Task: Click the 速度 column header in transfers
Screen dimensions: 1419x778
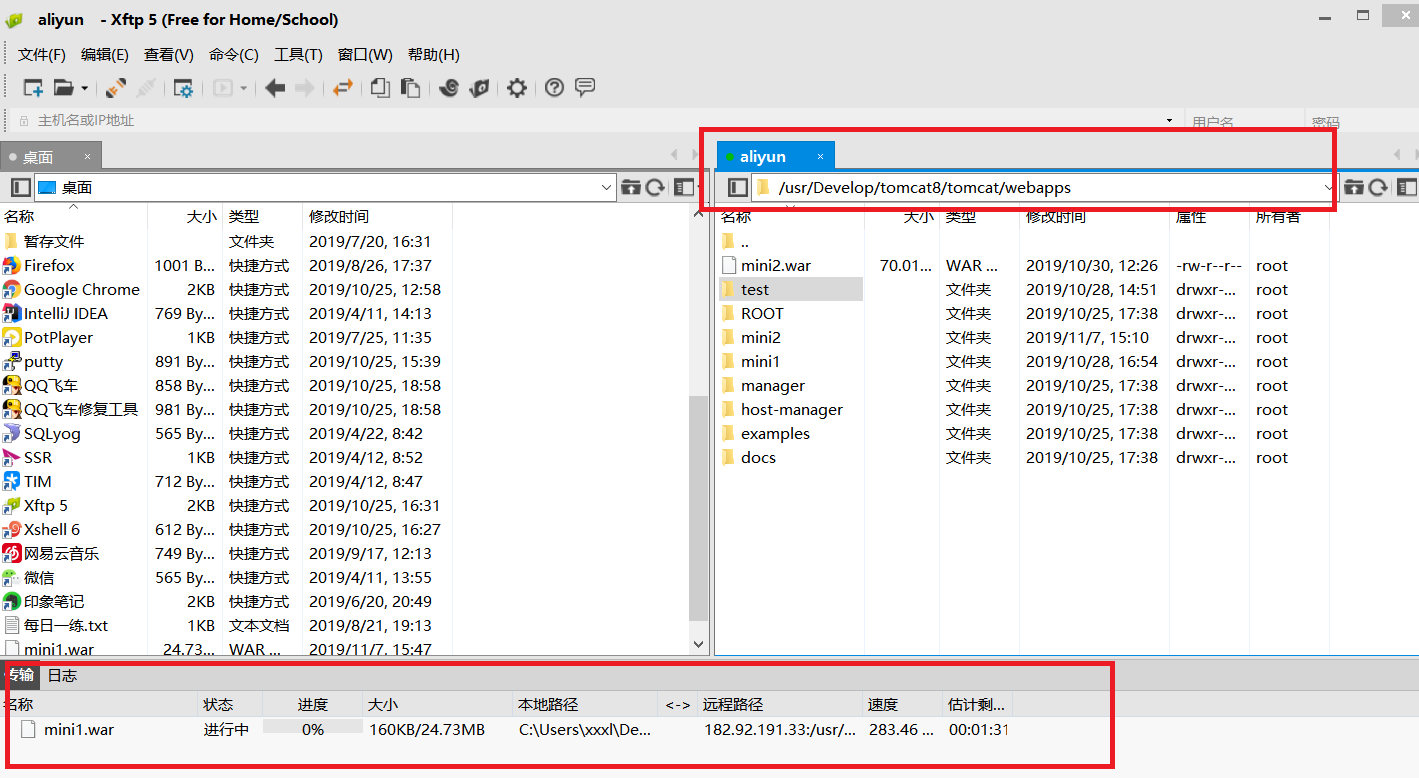Action: click(x=902, y=704)
